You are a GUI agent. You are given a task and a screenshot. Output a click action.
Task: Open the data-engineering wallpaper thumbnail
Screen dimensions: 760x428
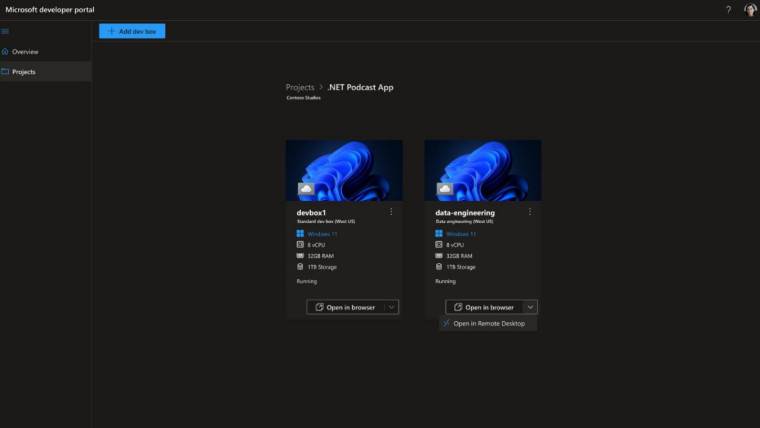coord(483,170)
